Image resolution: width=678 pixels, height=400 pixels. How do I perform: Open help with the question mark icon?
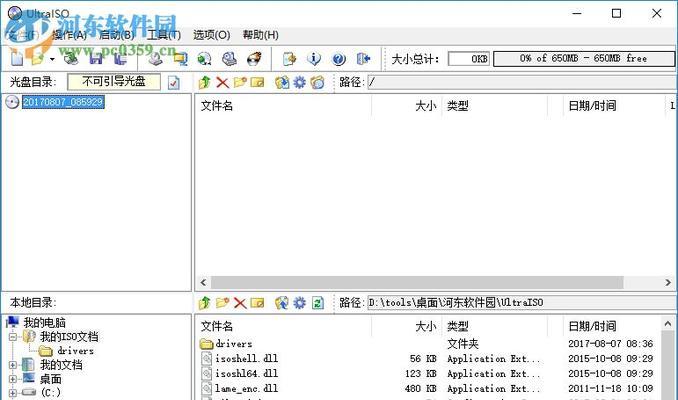coord(339,58)
